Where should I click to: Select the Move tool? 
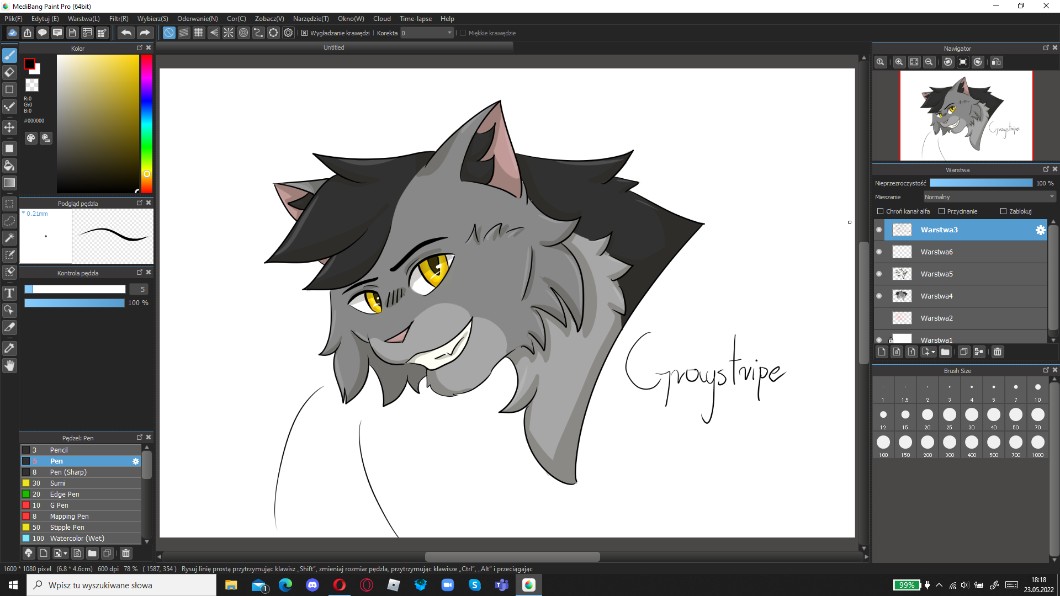pos(9,128)
